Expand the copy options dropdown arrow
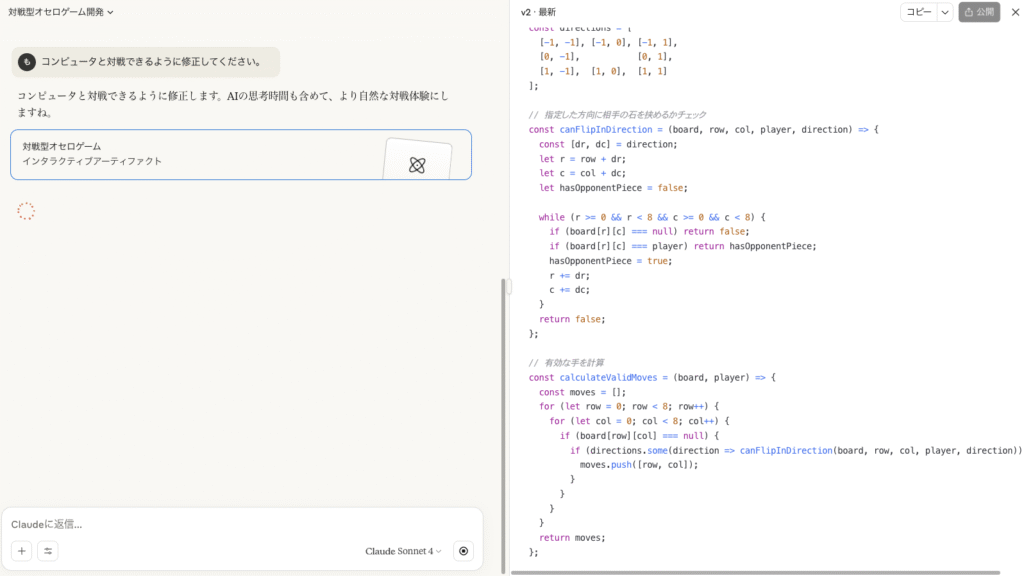The height and width of the screenshot is (576, 1024). click(x=945, y=12)
